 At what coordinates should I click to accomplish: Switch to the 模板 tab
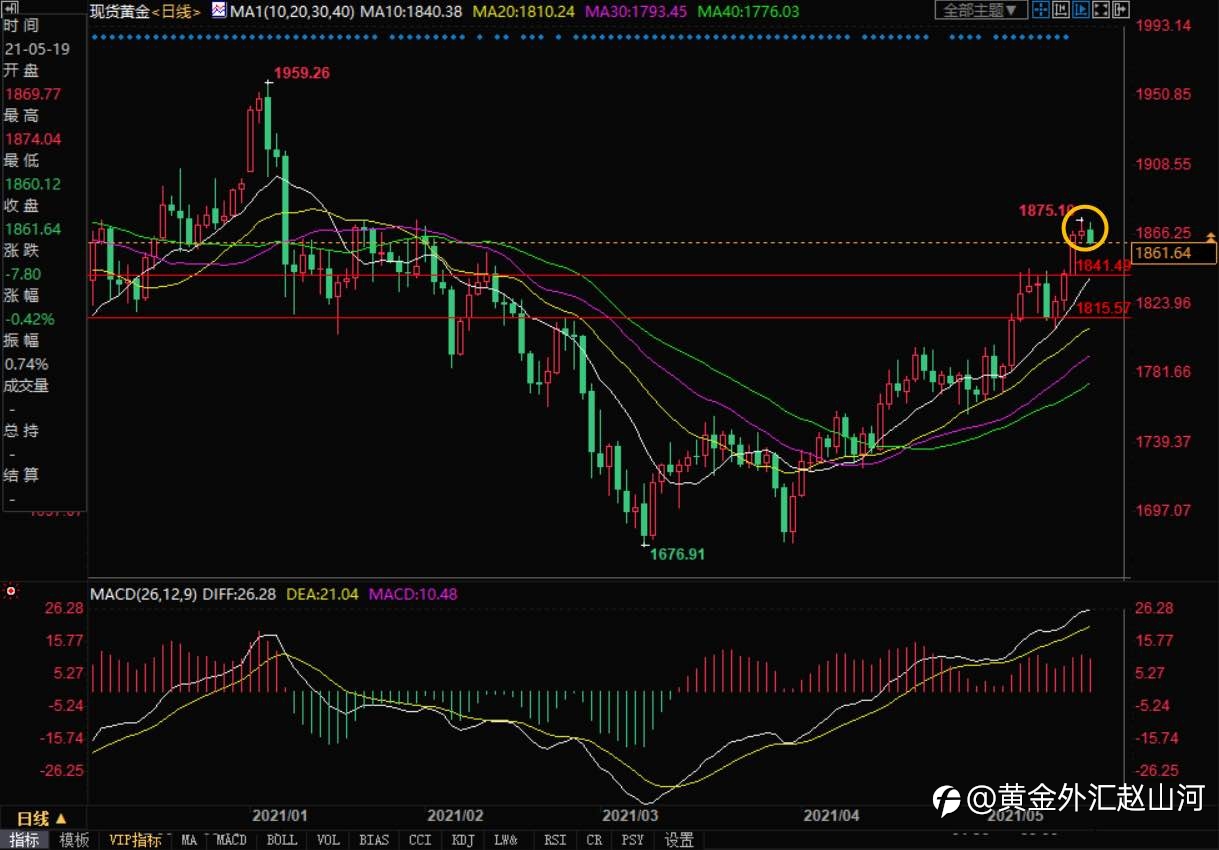coord(74,840)
